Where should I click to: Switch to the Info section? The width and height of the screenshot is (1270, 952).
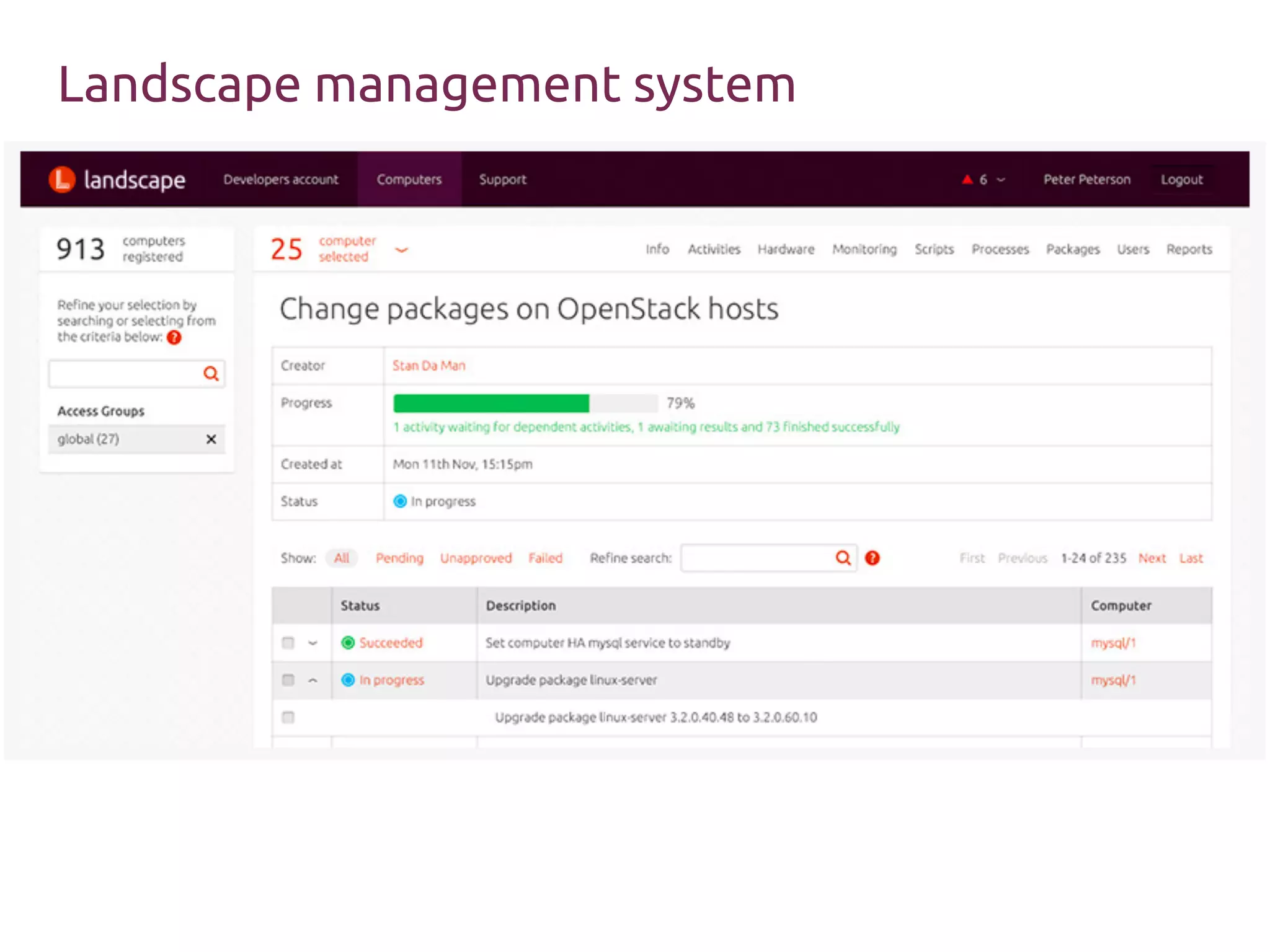(x=657, y=249)
